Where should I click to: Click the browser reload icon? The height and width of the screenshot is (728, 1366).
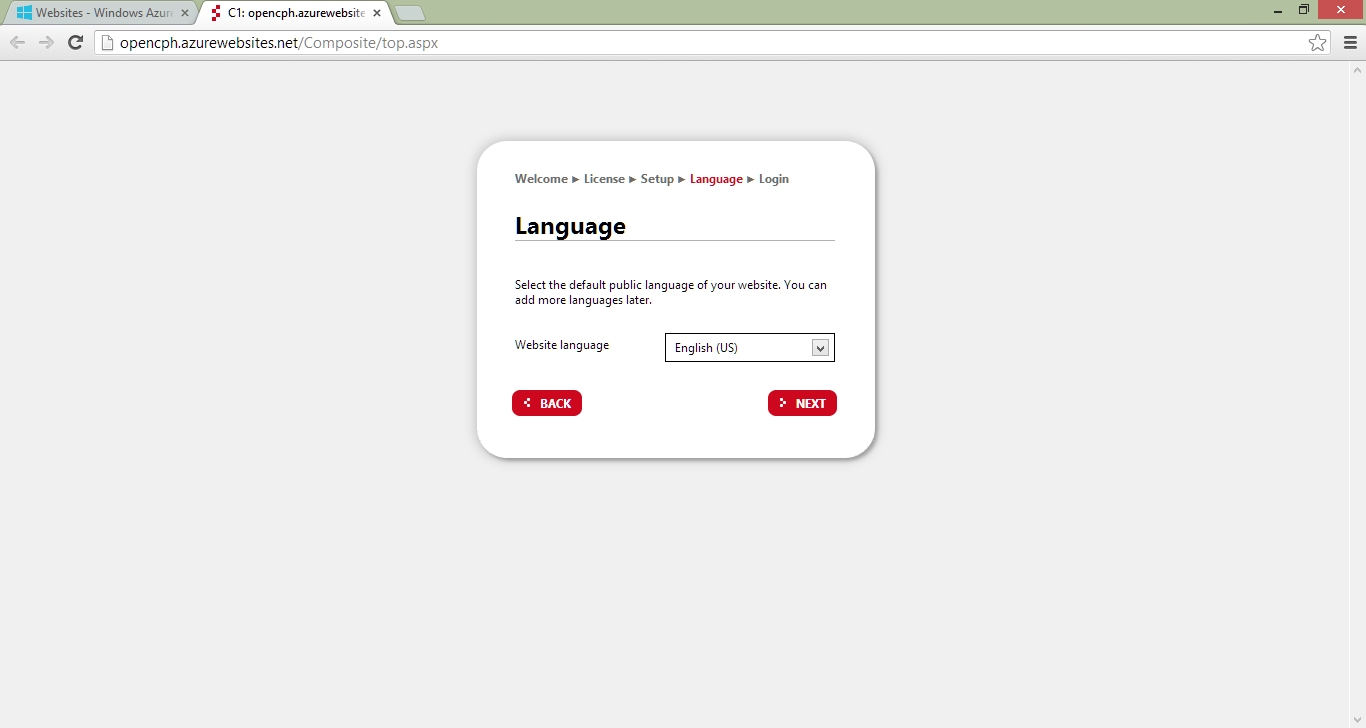coord(75,42)
